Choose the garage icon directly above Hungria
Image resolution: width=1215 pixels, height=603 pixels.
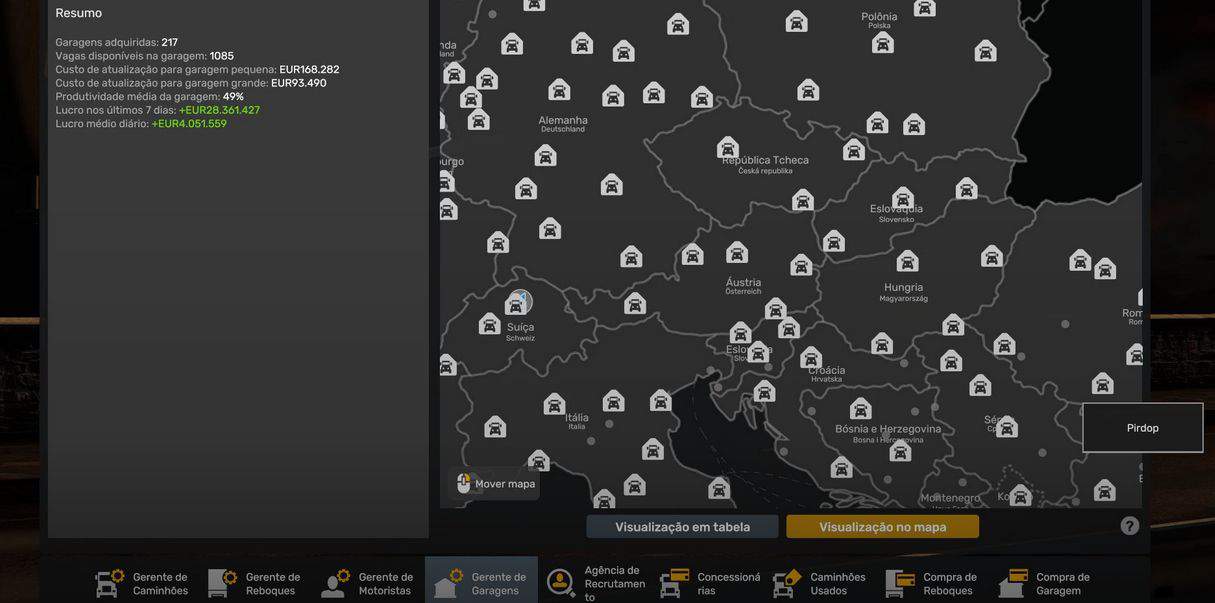coord(907,262)
